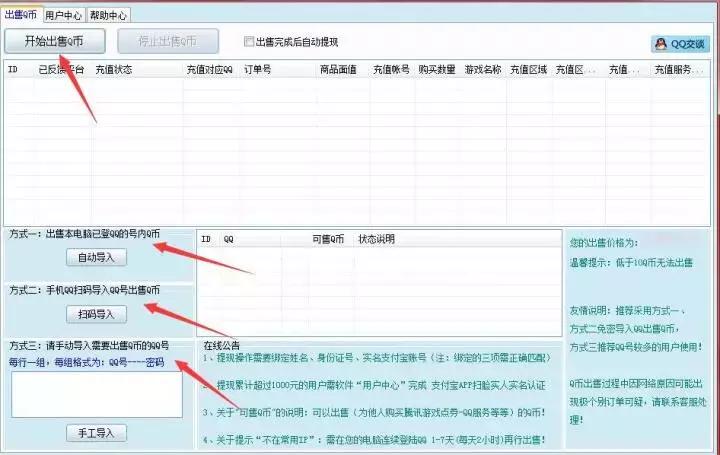Select the 充值对应QQ column header
Screen dimensions: 720x455
click(x=209, y=70)
